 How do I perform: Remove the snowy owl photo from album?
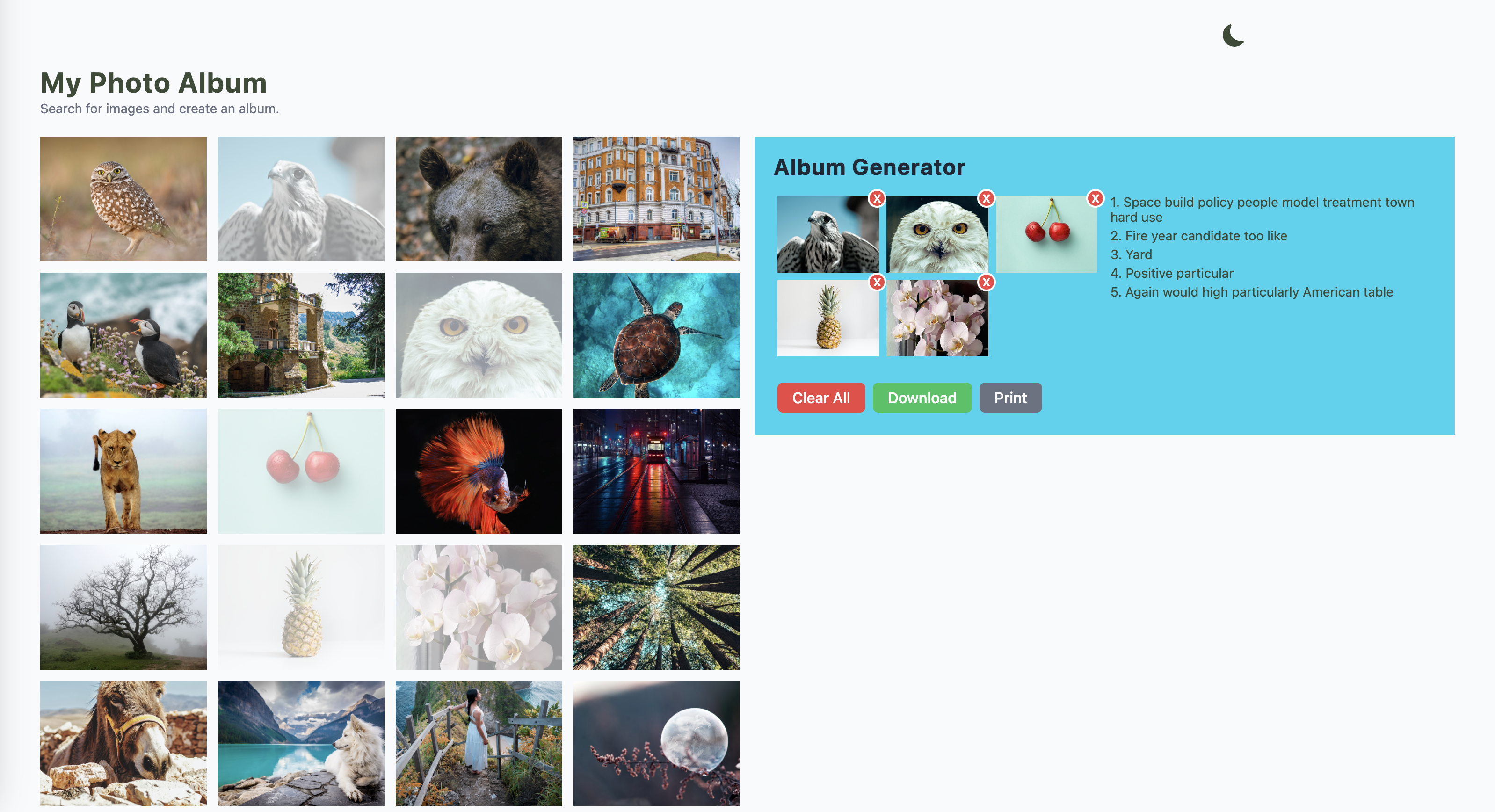pos(986,198)
